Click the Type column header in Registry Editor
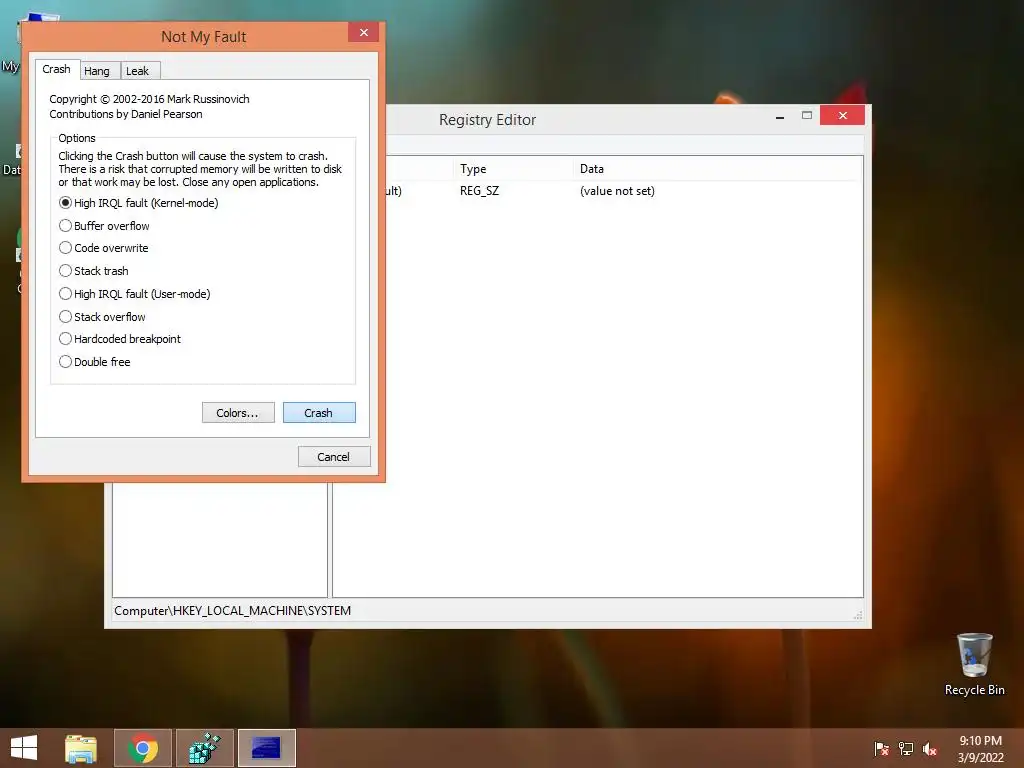Viewport: 1024px width, 768px height. coord(513,169)
